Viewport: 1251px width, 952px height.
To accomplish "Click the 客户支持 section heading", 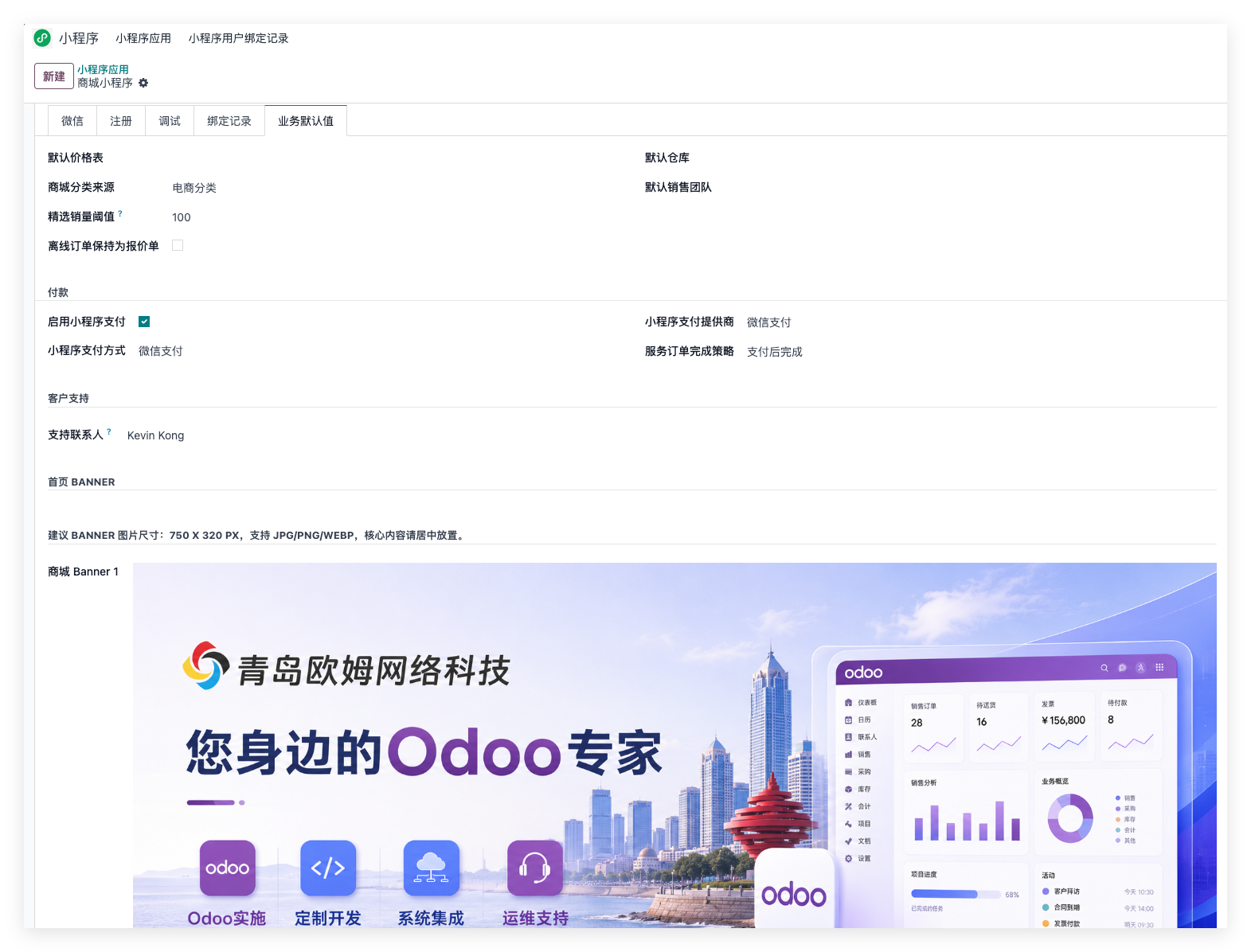I will pos(68,398).
